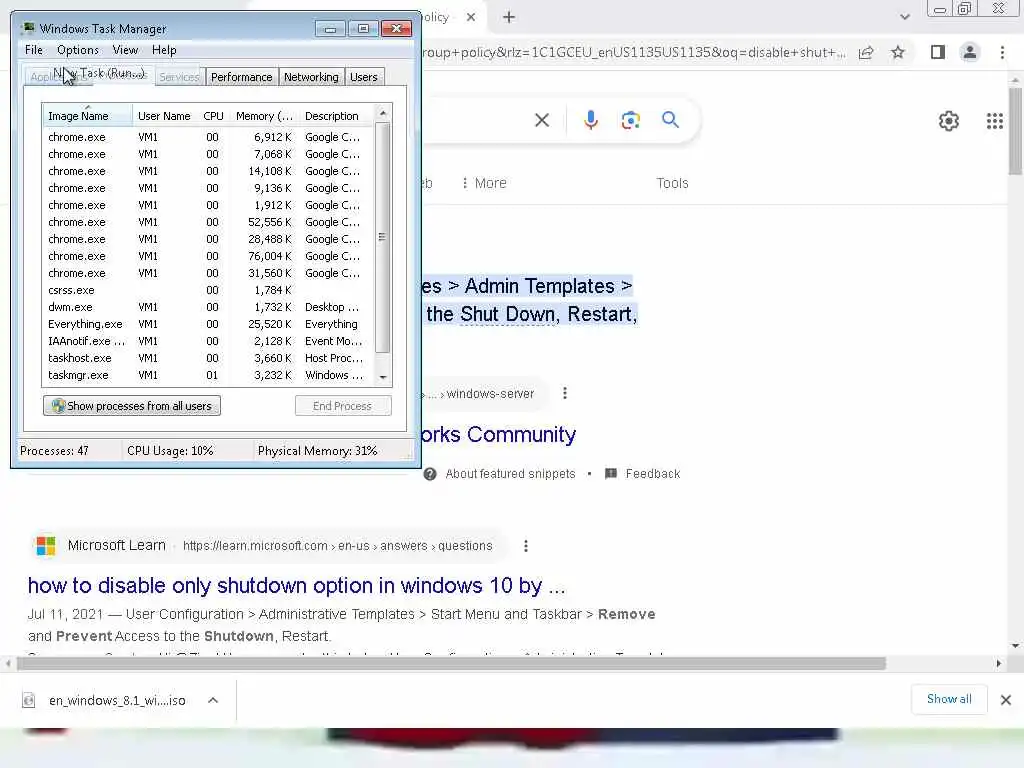Screen dimensions: 1024x768
Task: Open Task Manager File menu
Action: coord(34,50)
